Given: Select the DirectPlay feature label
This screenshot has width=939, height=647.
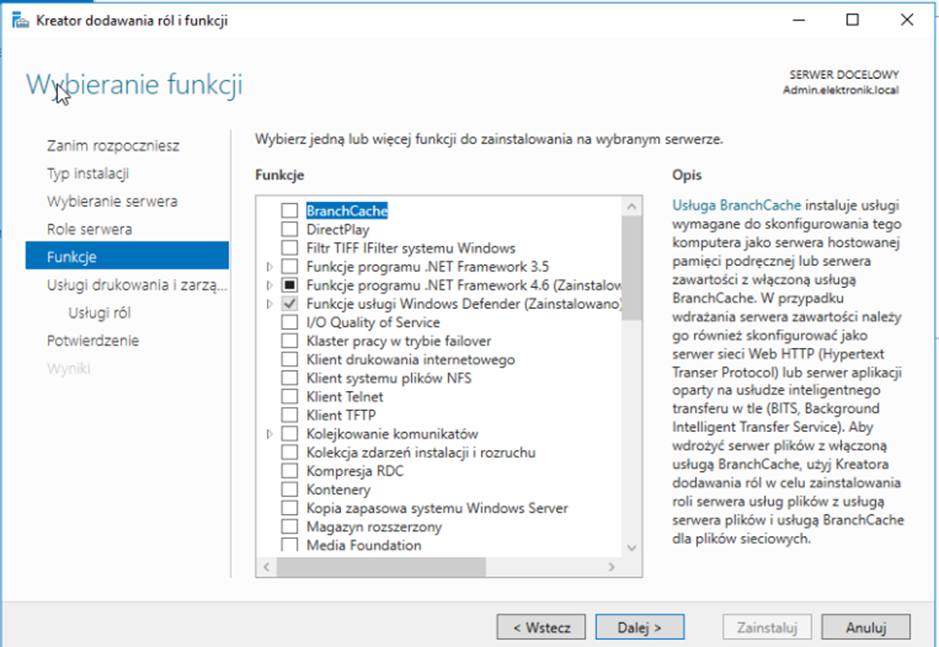Looking at the screenshot, I should coord(337,230).
